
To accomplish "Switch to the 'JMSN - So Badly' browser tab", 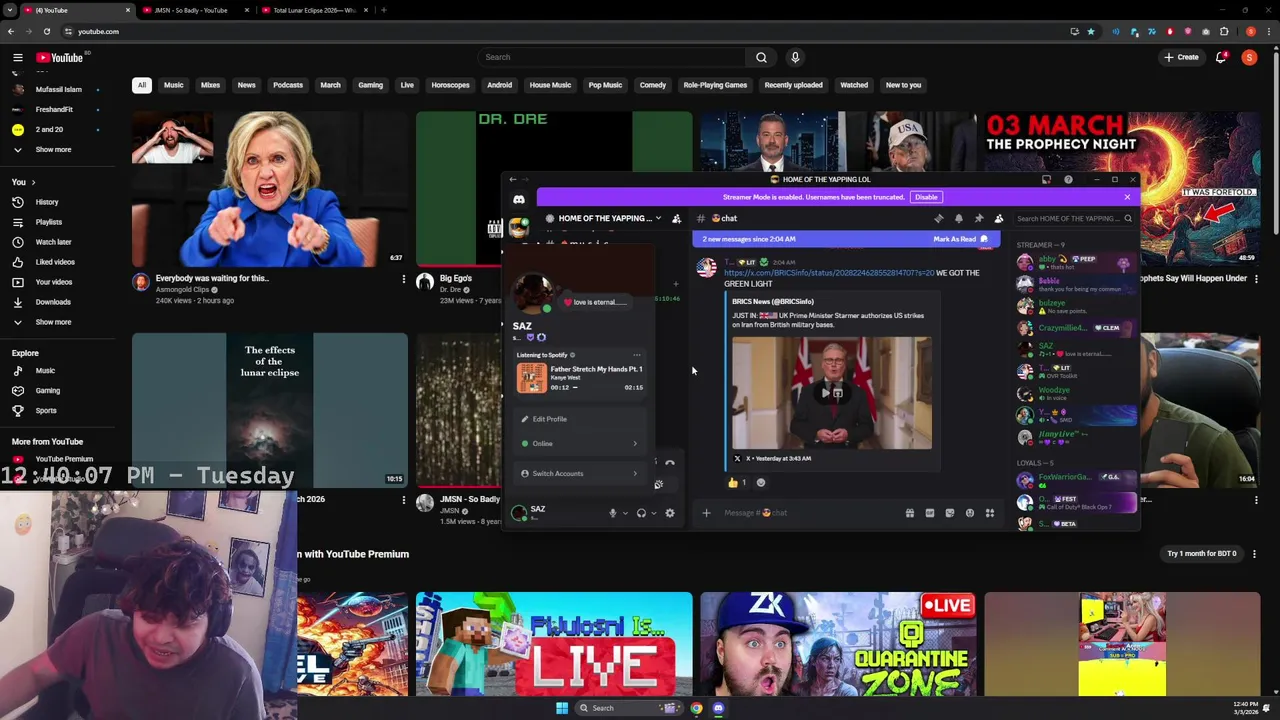I will pos(195,10).
